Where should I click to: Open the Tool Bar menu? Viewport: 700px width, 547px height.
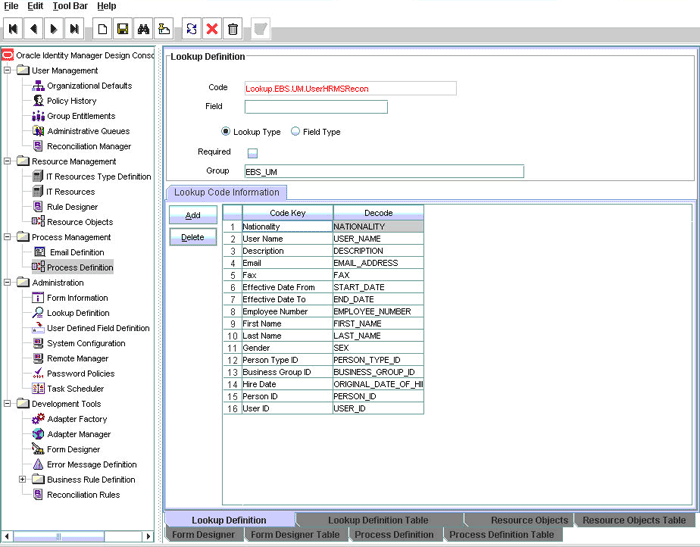(70, 6)
